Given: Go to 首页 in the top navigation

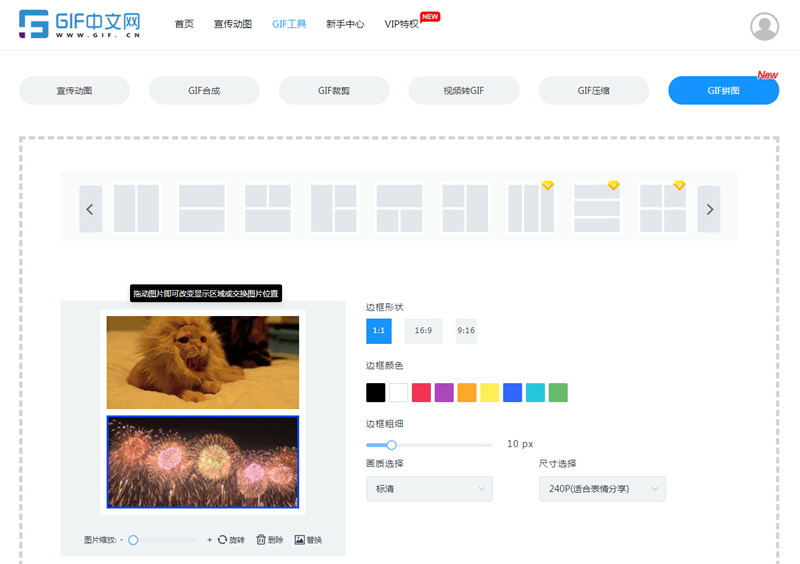Looking at the screenshot, I should [184, 24].
